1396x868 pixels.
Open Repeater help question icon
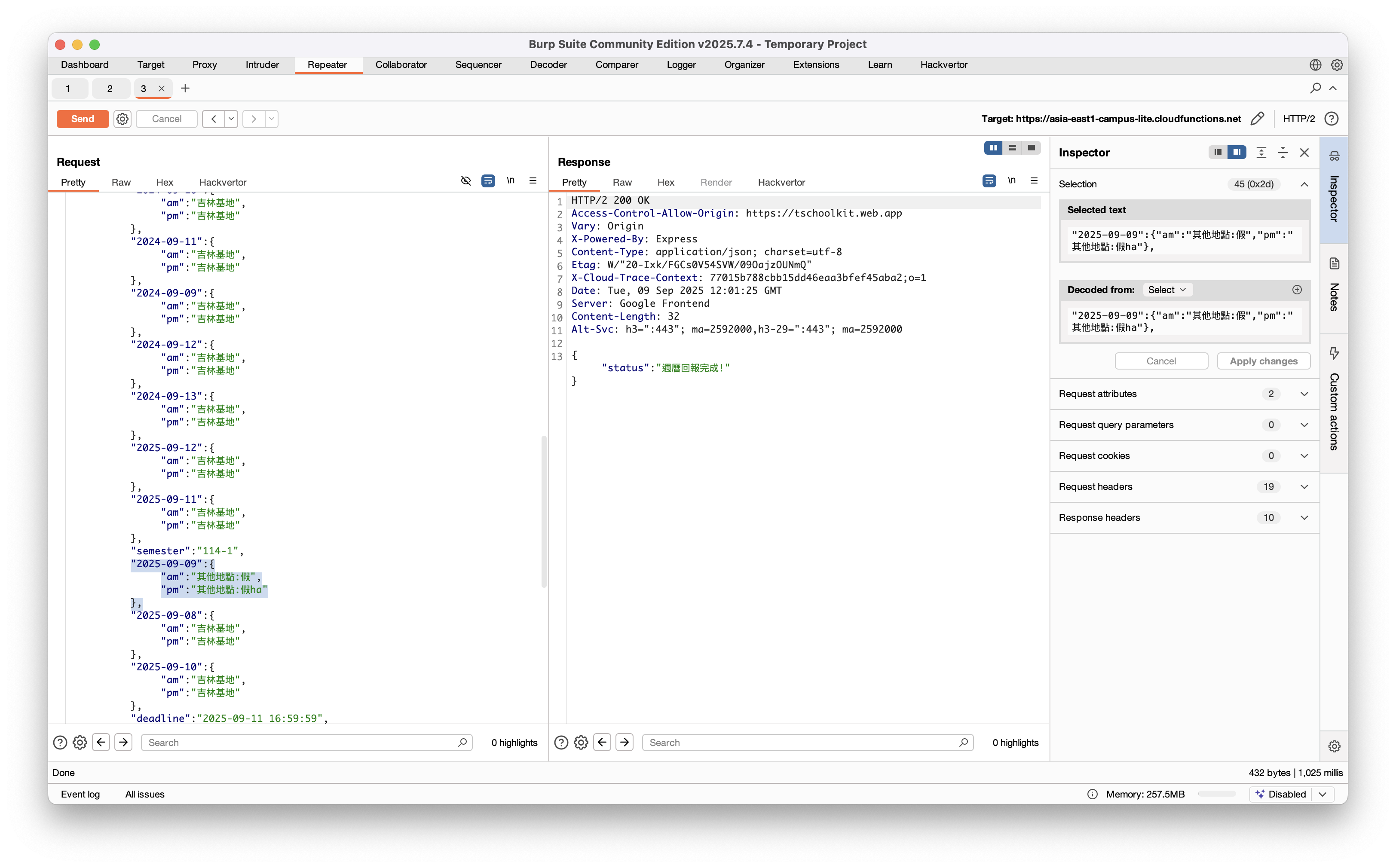pos(1331,119)
